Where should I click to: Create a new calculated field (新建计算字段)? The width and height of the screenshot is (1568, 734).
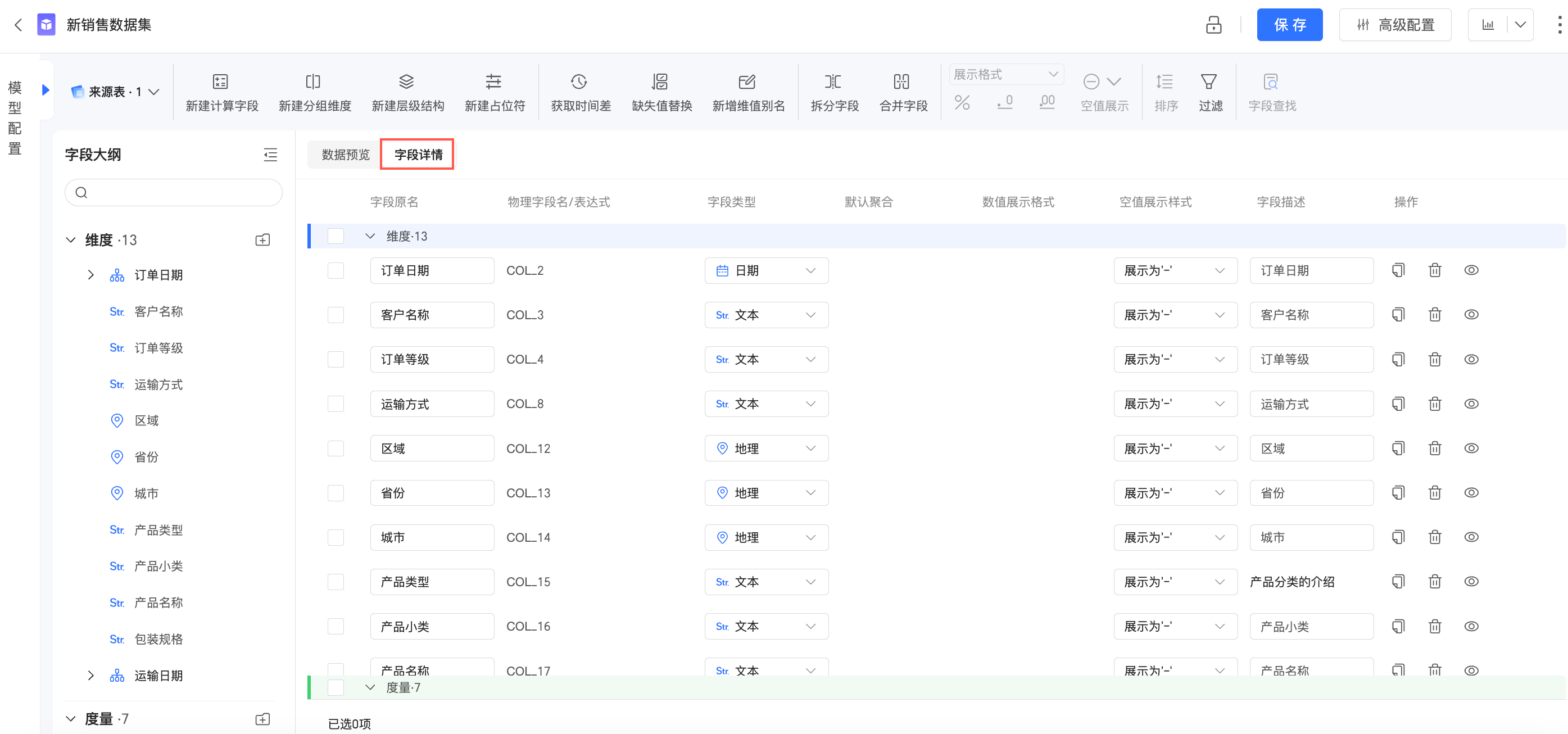[x=221, y=92]
